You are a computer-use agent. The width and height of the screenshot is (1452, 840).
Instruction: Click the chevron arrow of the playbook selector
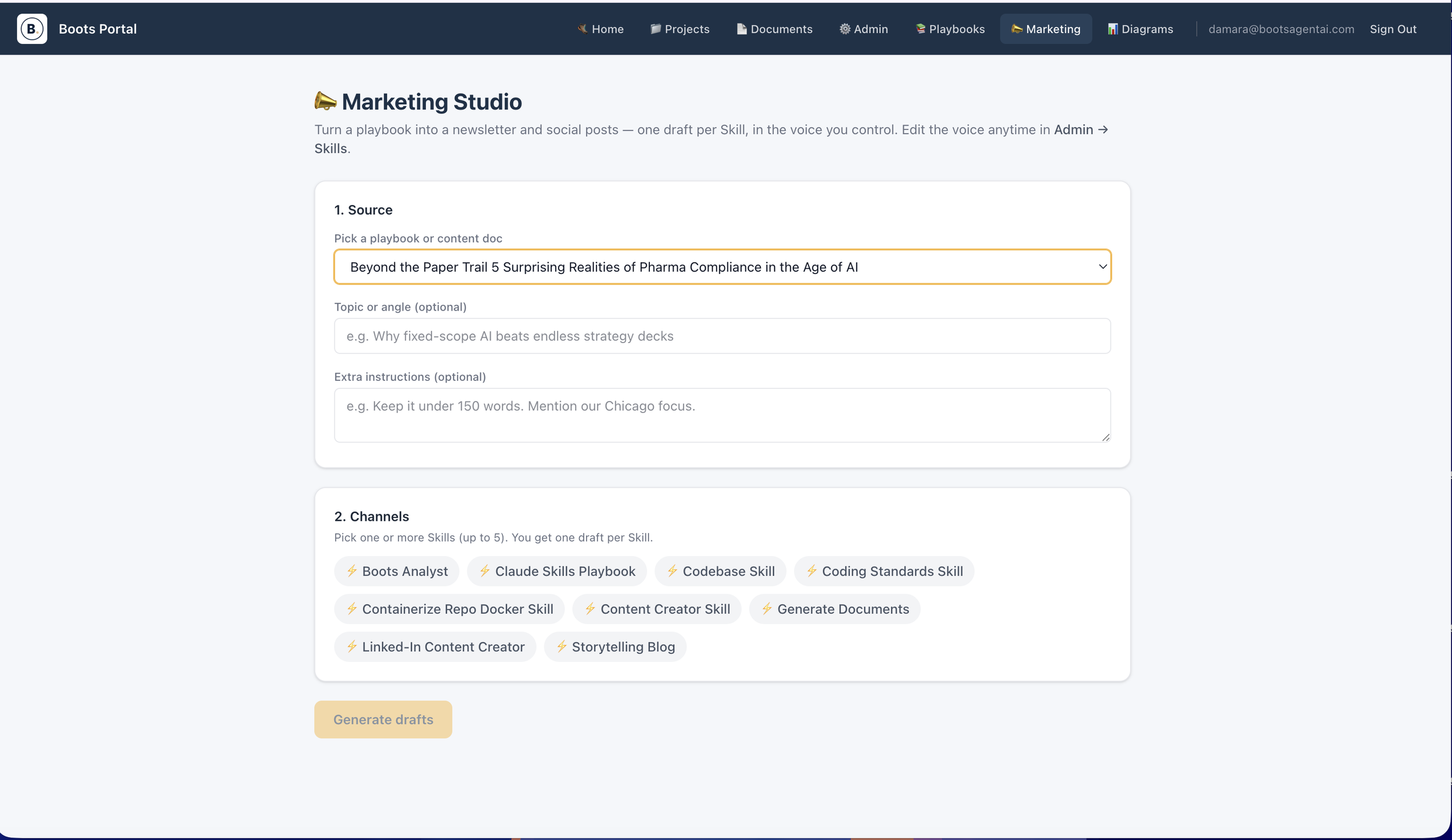[1102, 267]
